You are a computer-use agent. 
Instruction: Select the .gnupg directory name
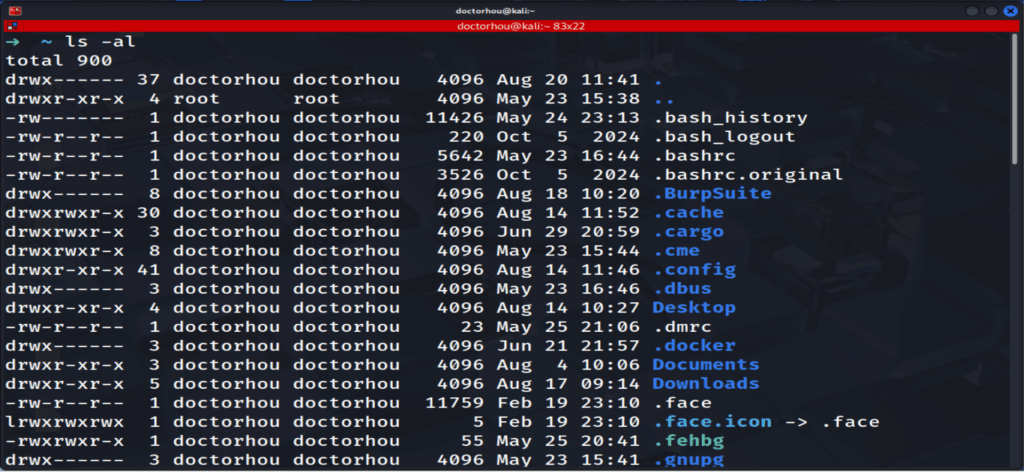[x=689, y=460]
